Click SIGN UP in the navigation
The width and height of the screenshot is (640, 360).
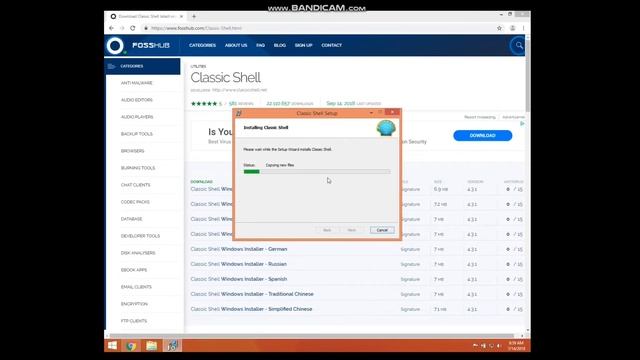pyautogui.click(x=303, y=45)
